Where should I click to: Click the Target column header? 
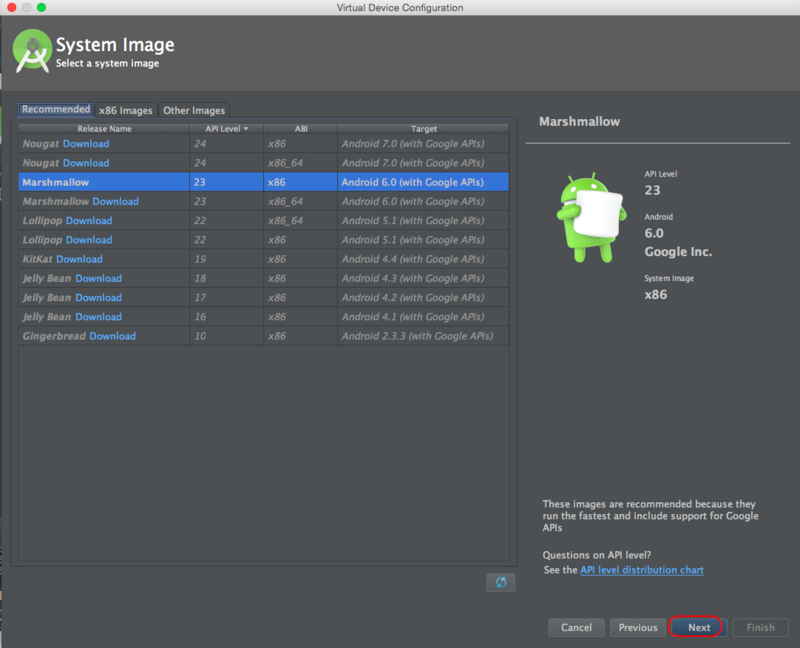(423, 129)
